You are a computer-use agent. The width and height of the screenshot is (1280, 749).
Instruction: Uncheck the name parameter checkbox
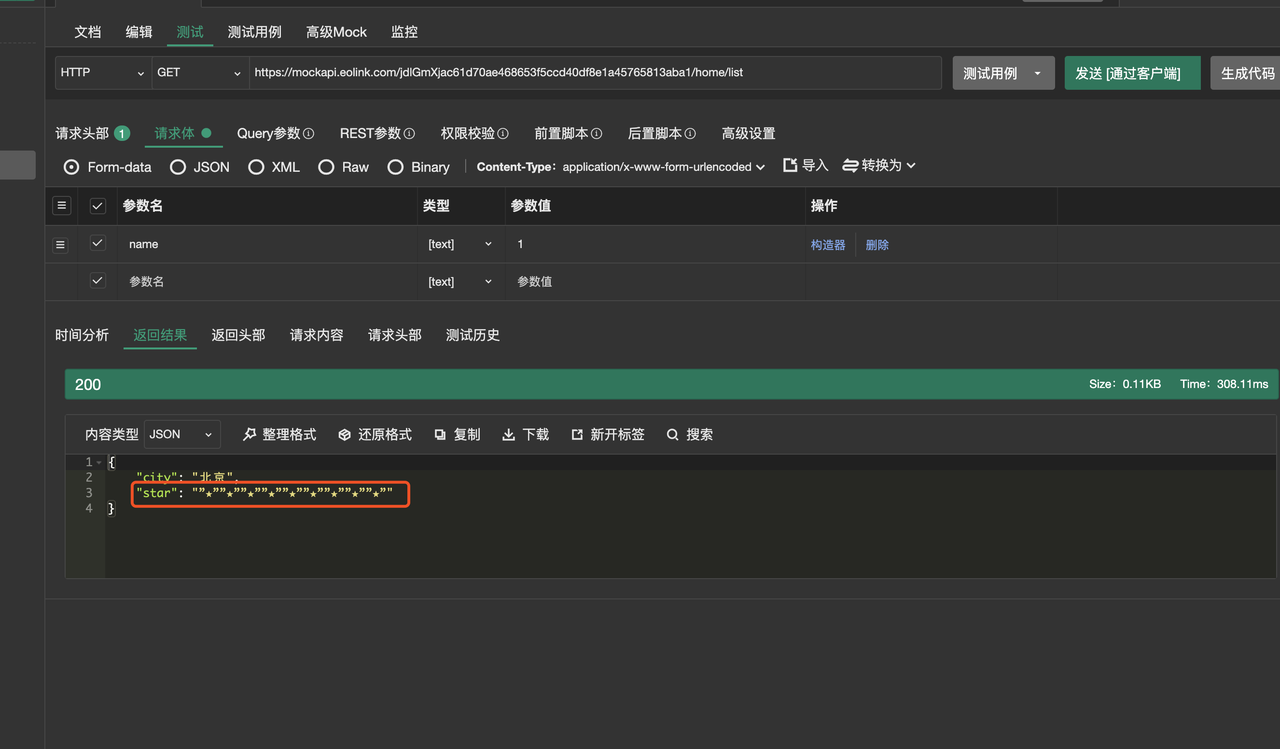98,243
